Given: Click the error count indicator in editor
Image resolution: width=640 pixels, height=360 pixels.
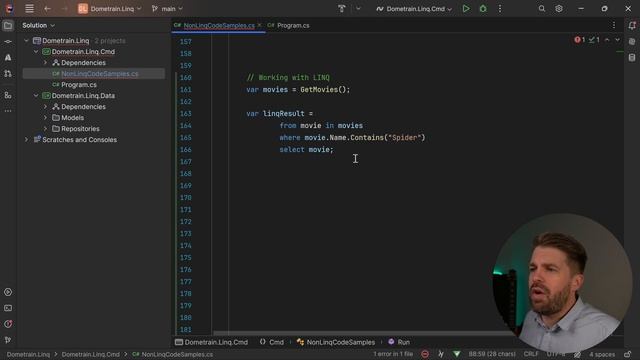Looking at the screenshot, I should (x=580, y=40).
